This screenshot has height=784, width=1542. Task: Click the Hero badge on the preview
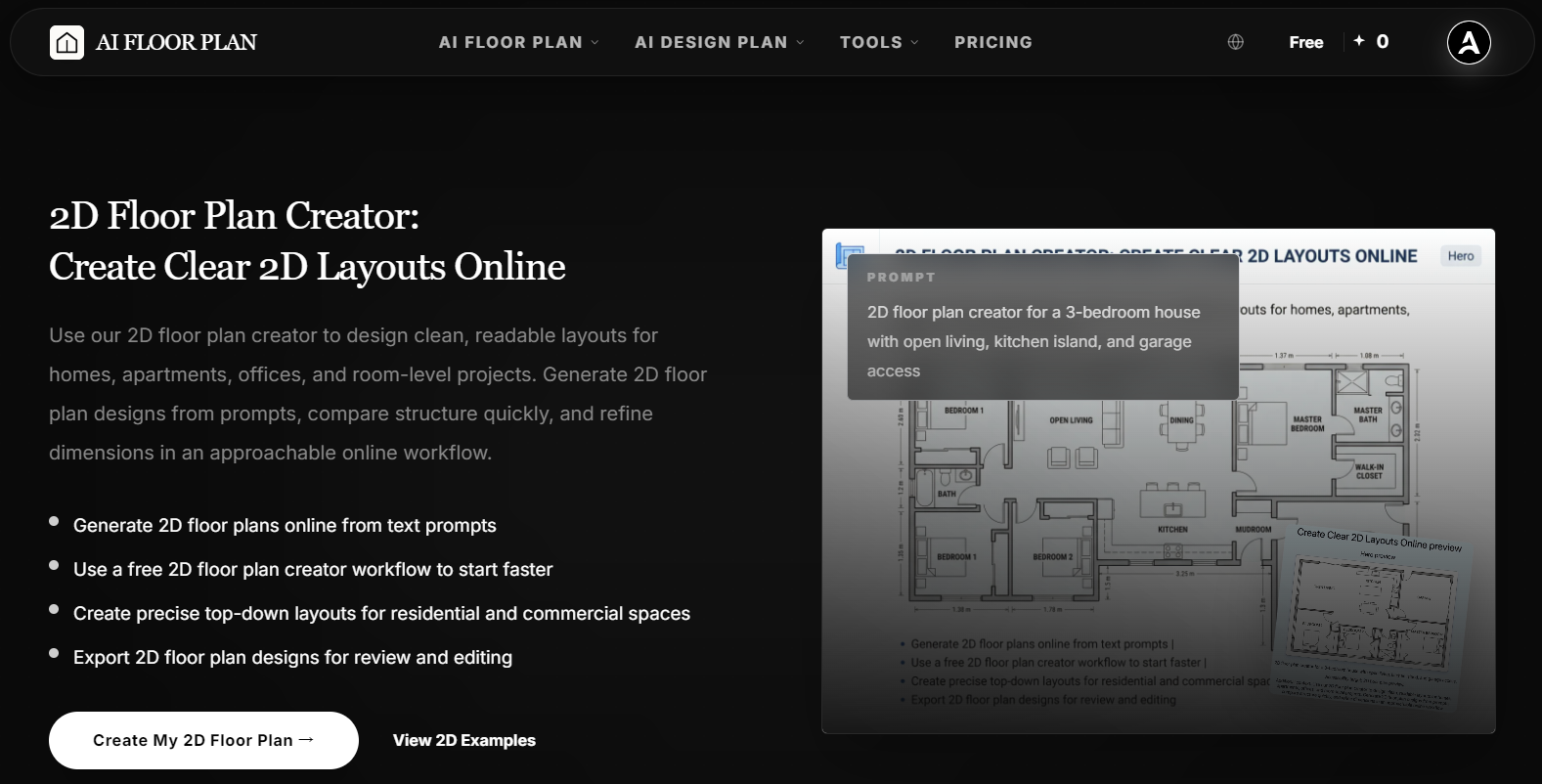1461,256
